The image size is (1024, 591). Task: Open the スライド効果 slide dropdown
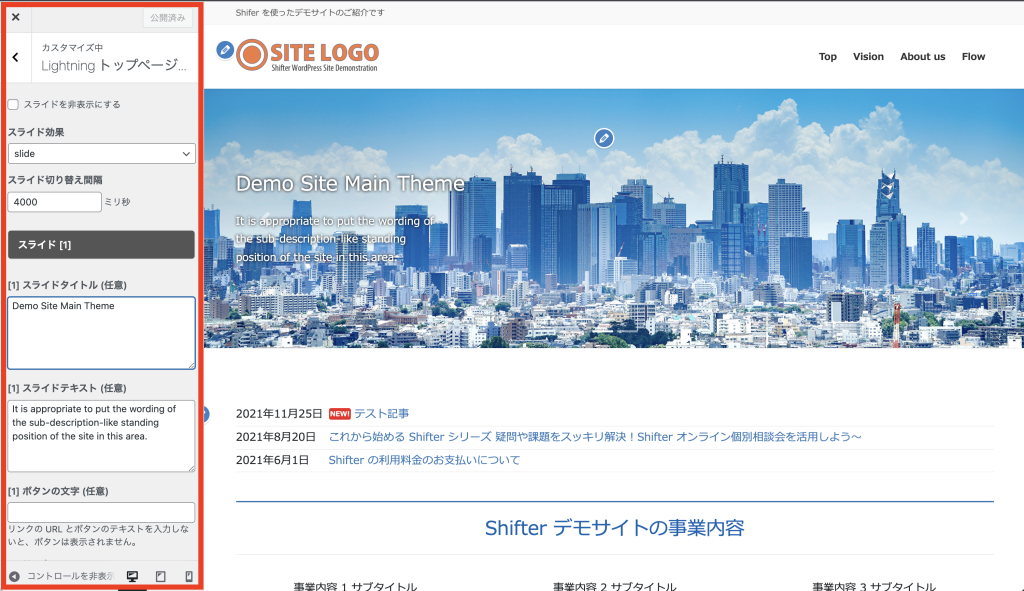click(101, 154)
